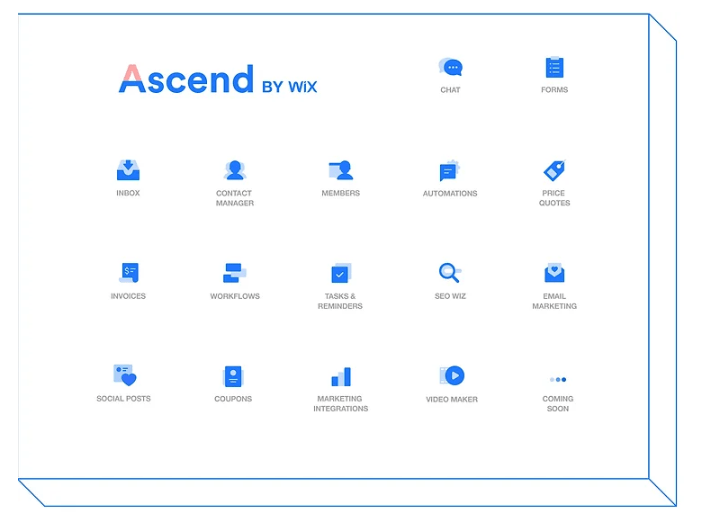
Task: Open the Contact Manager person icon
Action: point(234,170)
